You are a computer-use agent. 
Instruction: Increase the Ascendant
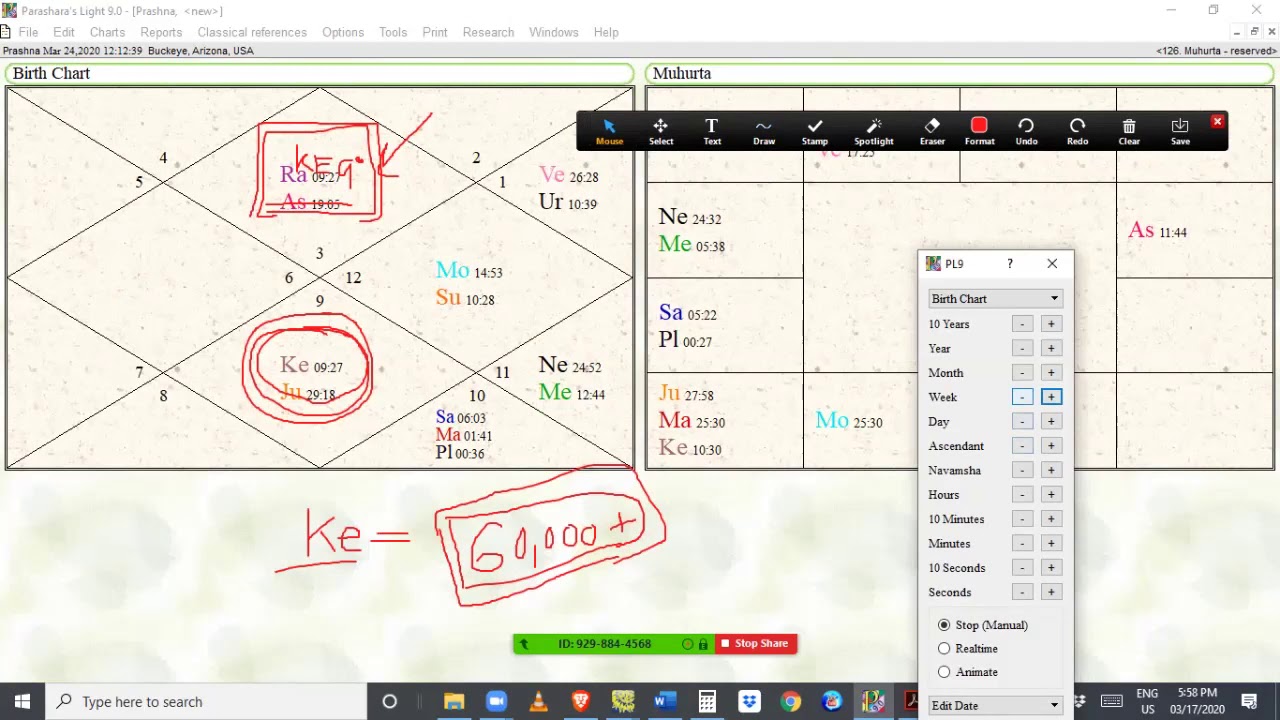(1051, 446)
